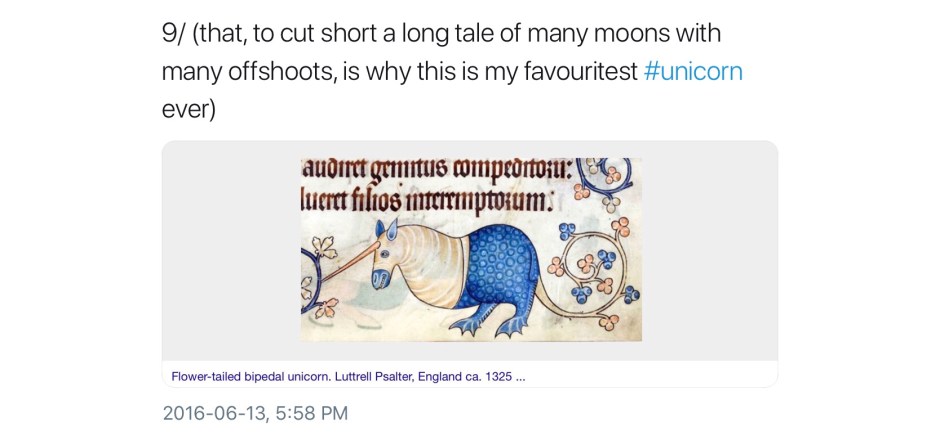940x436 pixels.
Task: Click gray card area left of image
Action: [x=230, y=250]
